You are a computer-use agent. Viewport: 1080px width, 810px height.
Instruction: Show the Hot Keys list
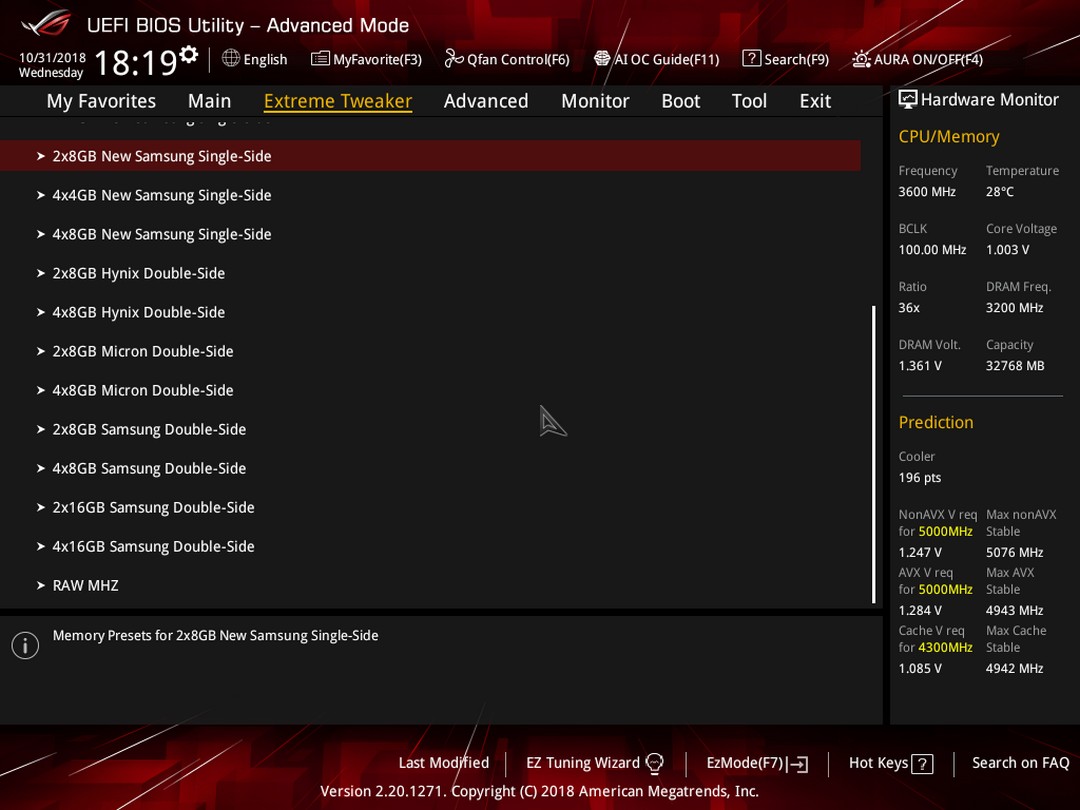pos(891,763)
